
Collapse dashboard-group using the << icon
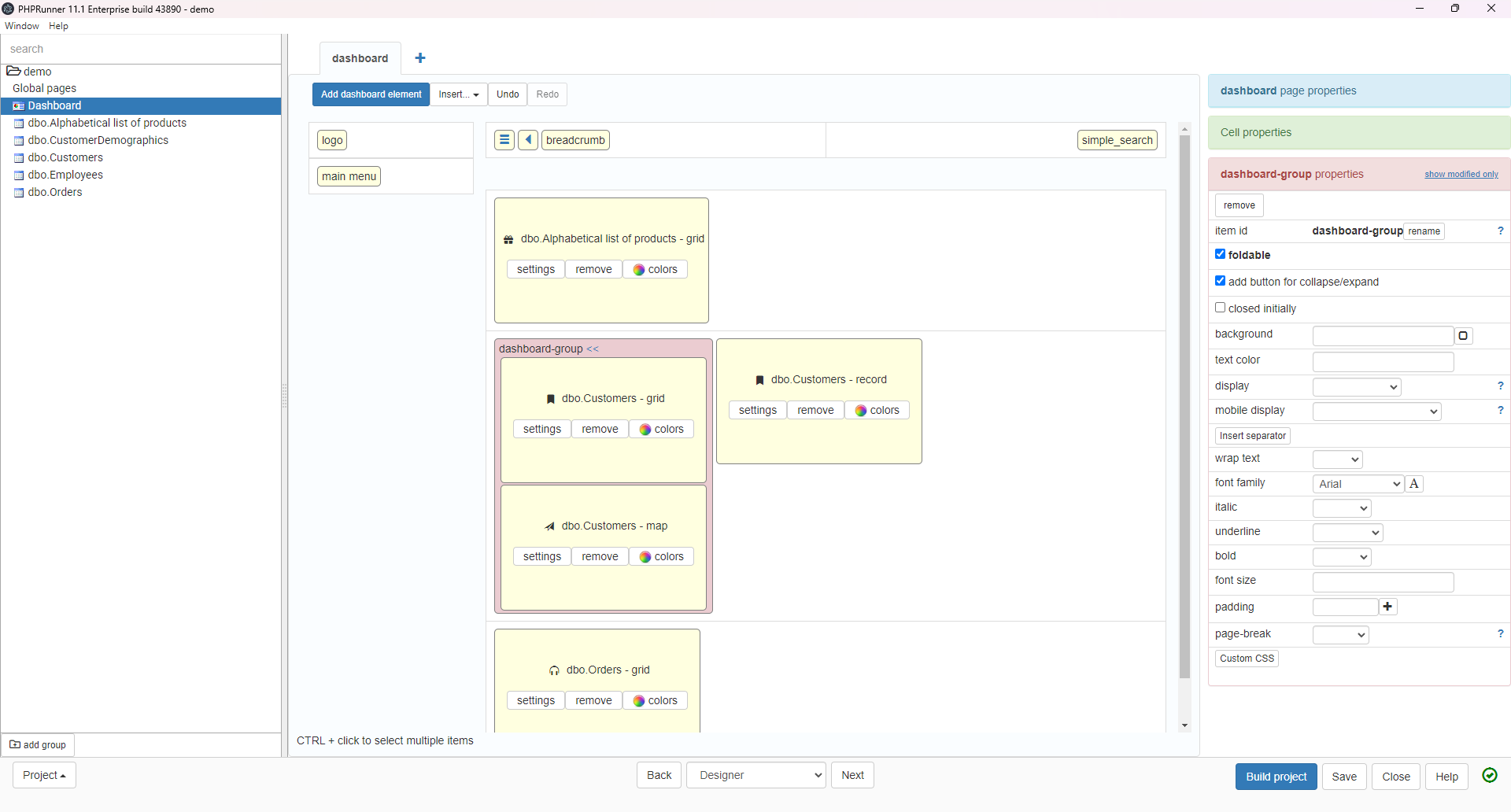[x=593, y=349]
